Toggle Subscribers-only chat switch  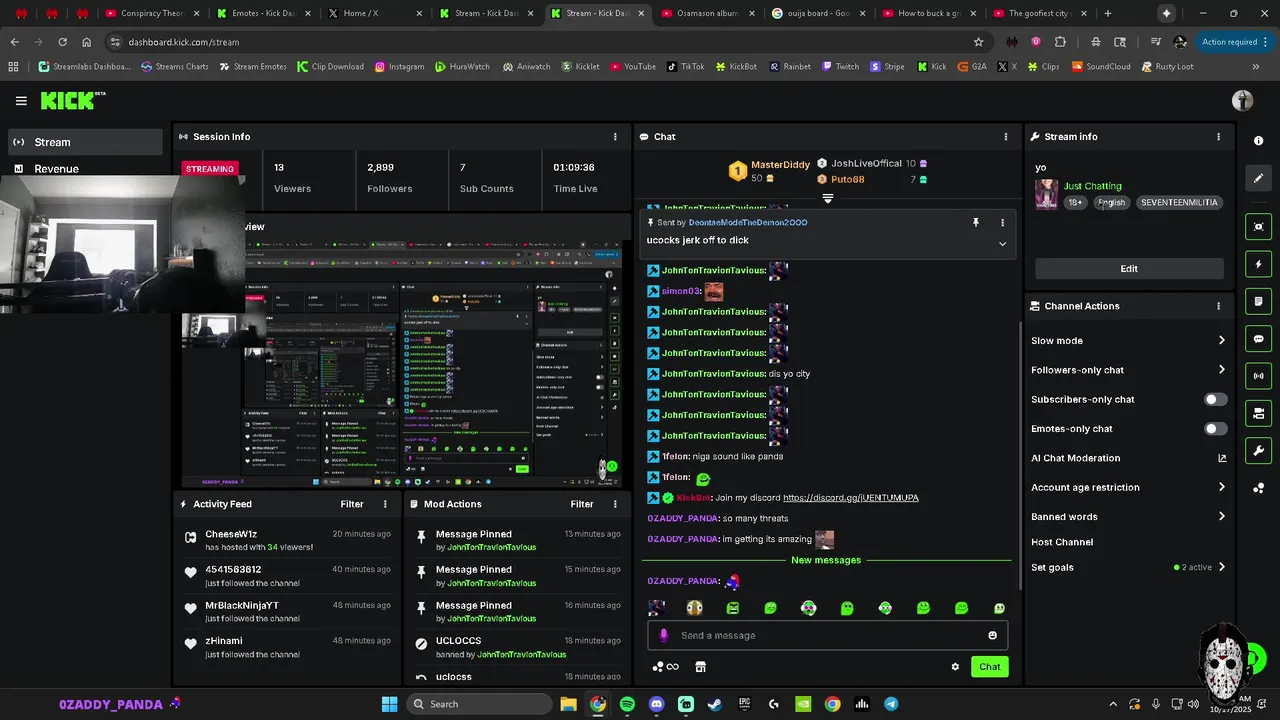(1215, 399)
